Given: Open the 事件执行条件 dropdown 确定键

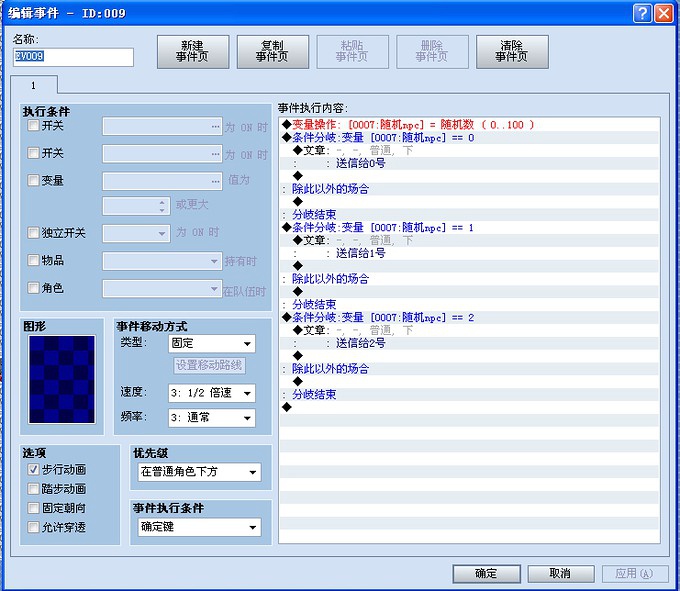Looking at the screenshot, I should tap(199, 527).
